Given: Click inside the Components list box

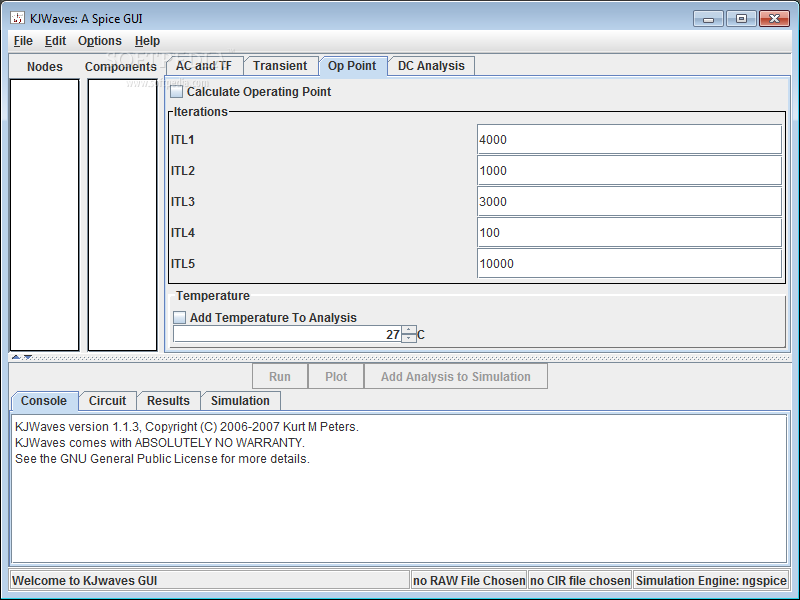Looking at the screenshot, I should point(122,215).
